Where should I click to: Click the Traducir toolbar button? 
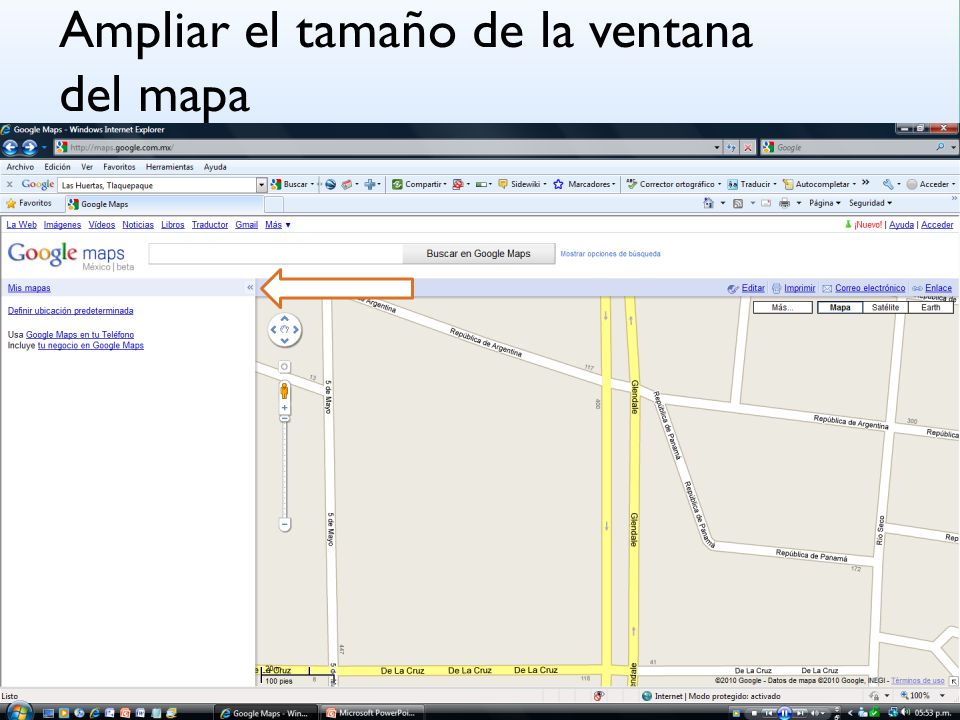[x=752, y=184]
